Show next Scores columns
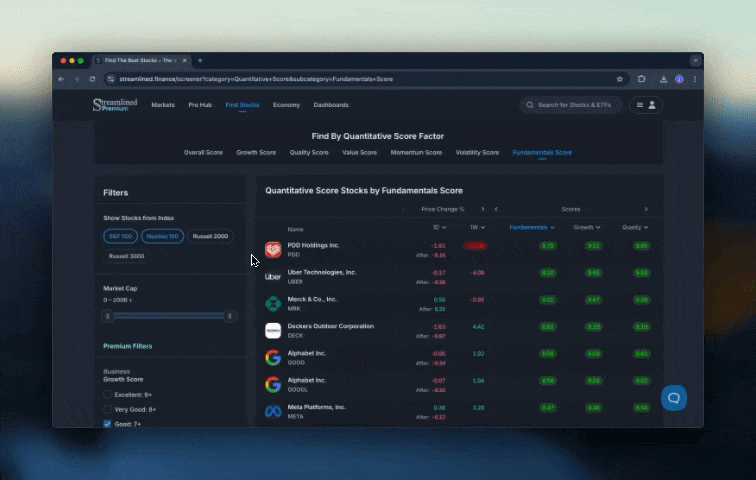 click(x=646, y=209)
